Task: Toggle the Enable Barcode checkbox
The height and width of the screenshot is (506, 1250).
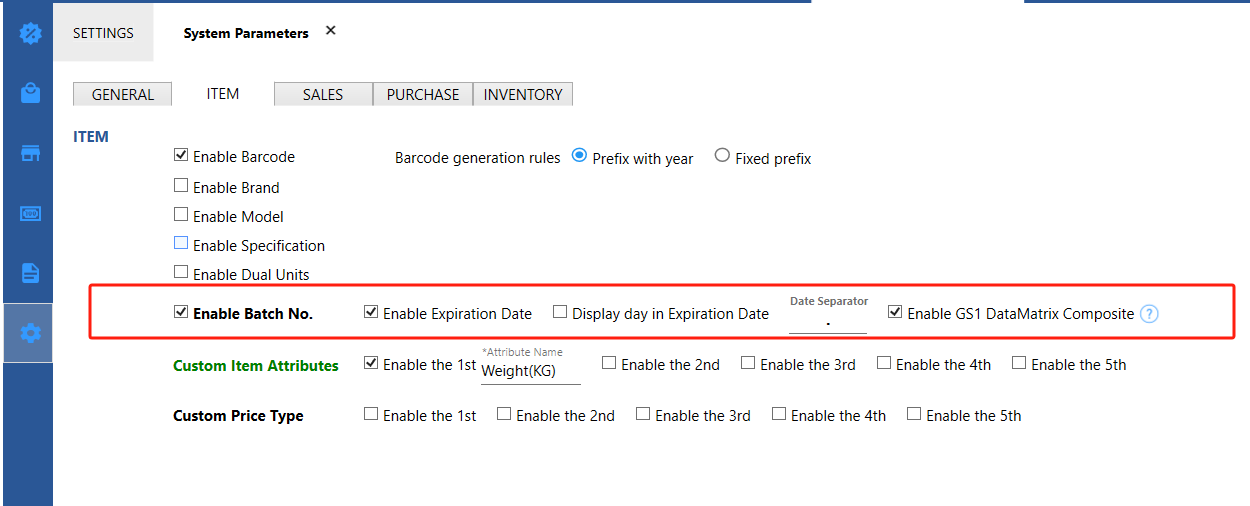Action: (x=181, y=156)
